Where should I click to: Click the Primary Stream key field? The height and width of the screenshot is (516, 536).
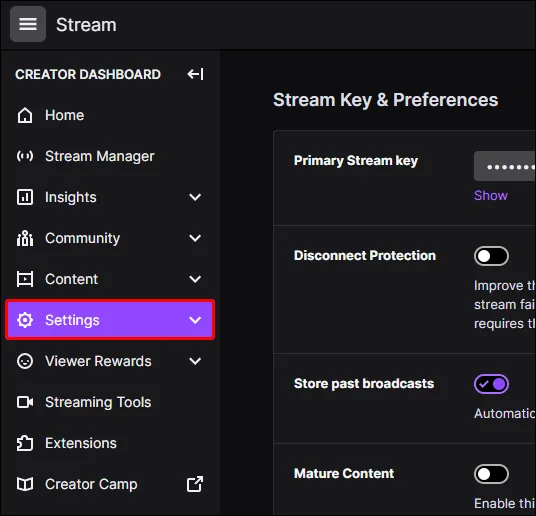(505, 166)
